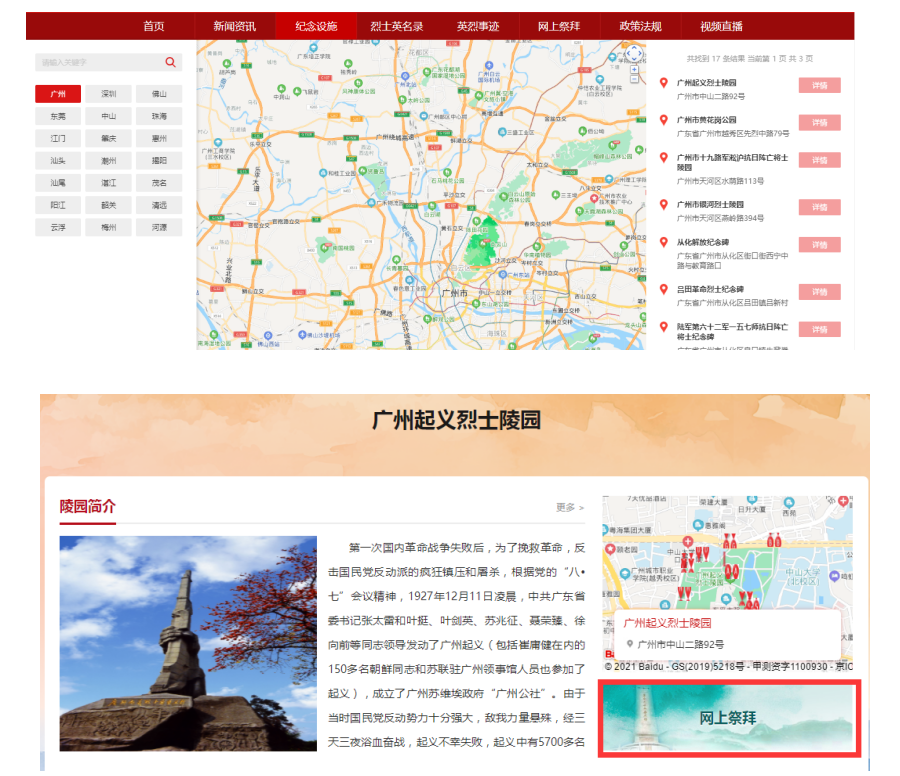Click the pin beside 陆军第六十二军一五七师抗日阵亡将士纪念碑
The width and height of the screenshot is (900, 776).
[x=664, y=327]
